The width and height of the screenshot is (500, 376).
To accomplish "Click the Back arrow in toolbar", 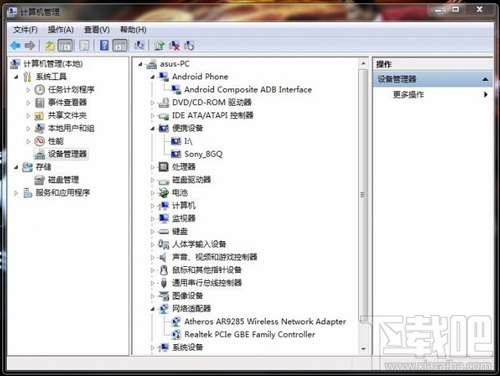I will pyautogui.click(x=15, y=45).
